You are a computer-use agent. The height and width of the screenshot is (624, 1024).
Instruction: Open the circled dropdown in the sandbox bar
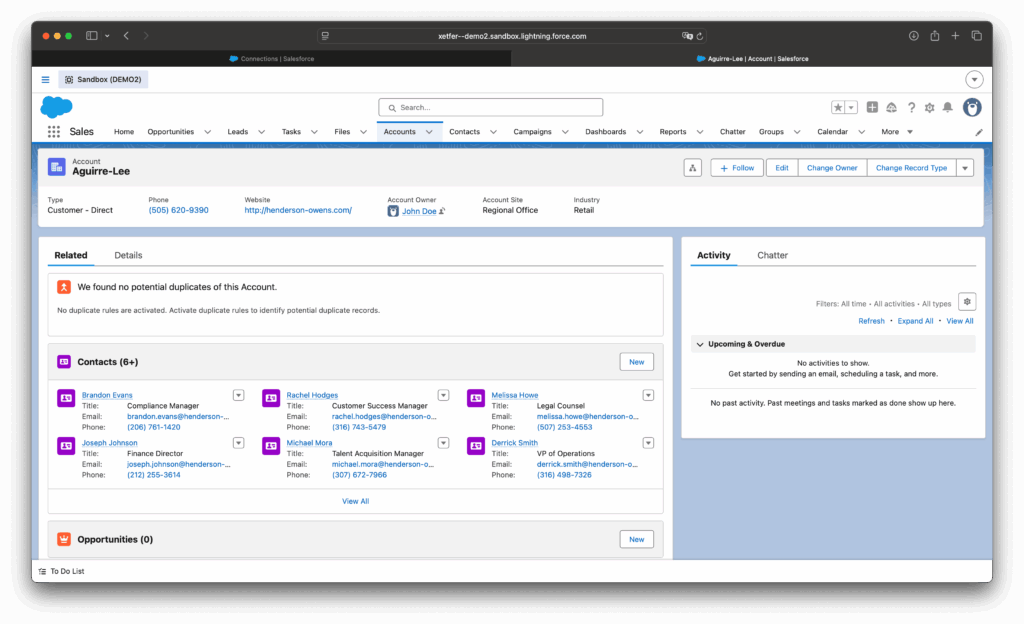(x=974, y=80)
